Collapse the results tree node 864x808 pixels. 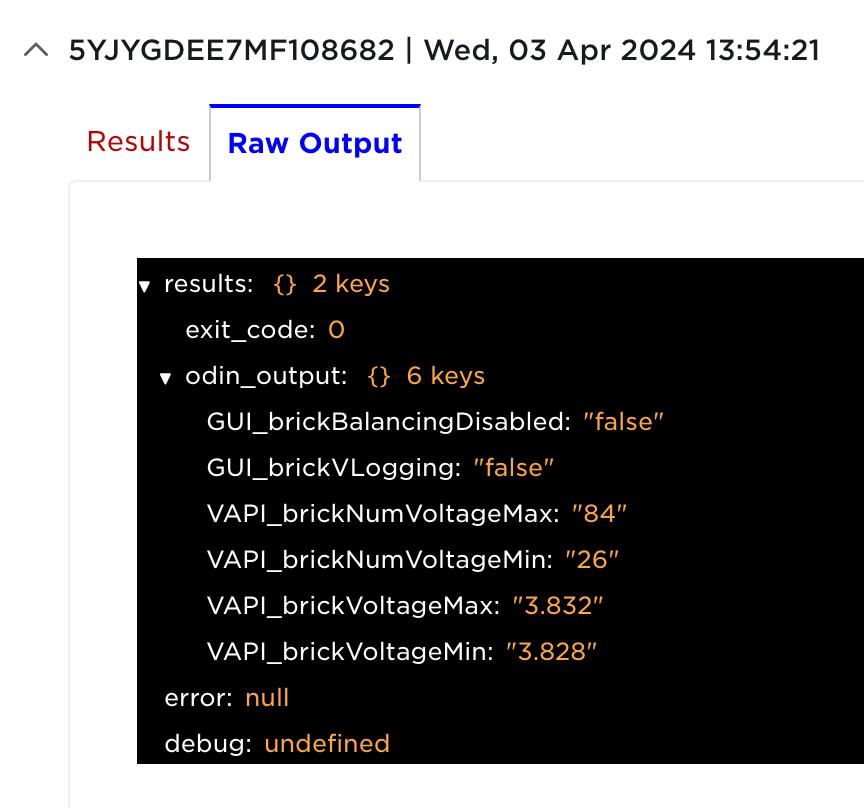[x=145, y=286]
